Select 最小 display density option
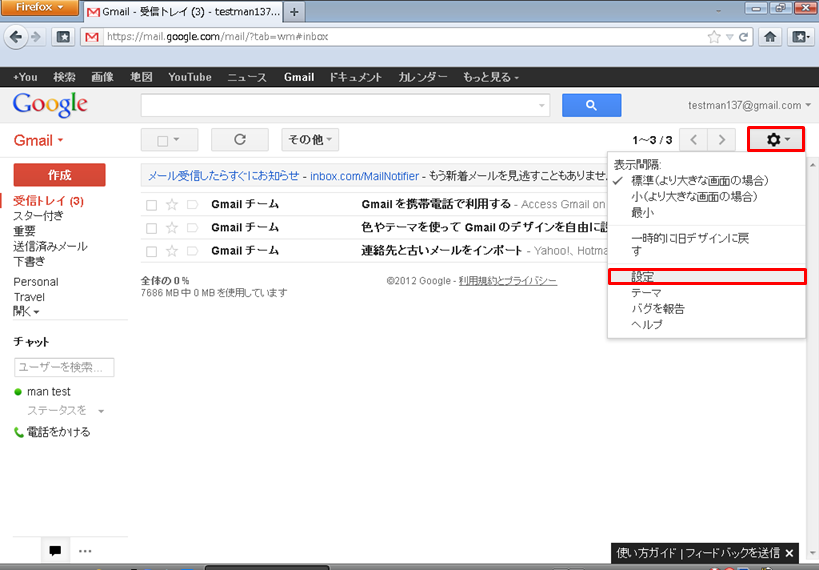 (642, 212)
